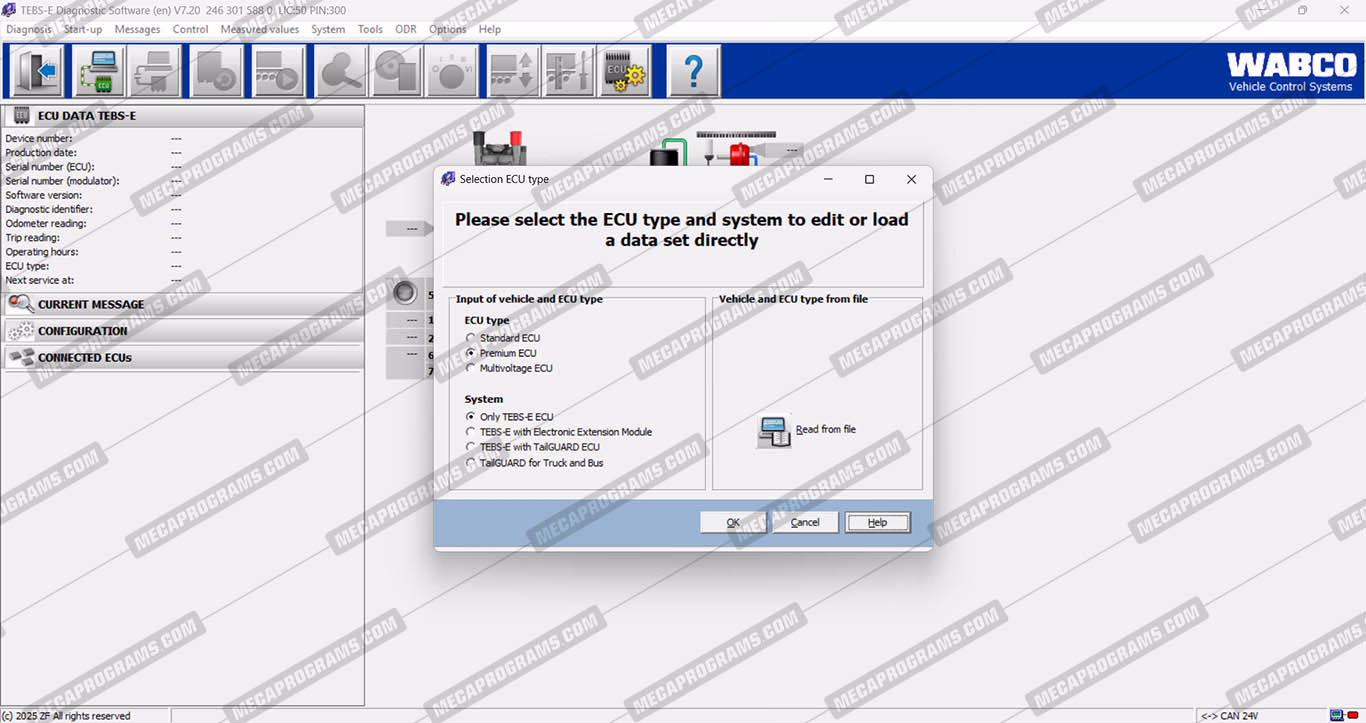Expand the CONNECTED ECUs section
The image size is (1366, 723).
(x=85, y=357)
